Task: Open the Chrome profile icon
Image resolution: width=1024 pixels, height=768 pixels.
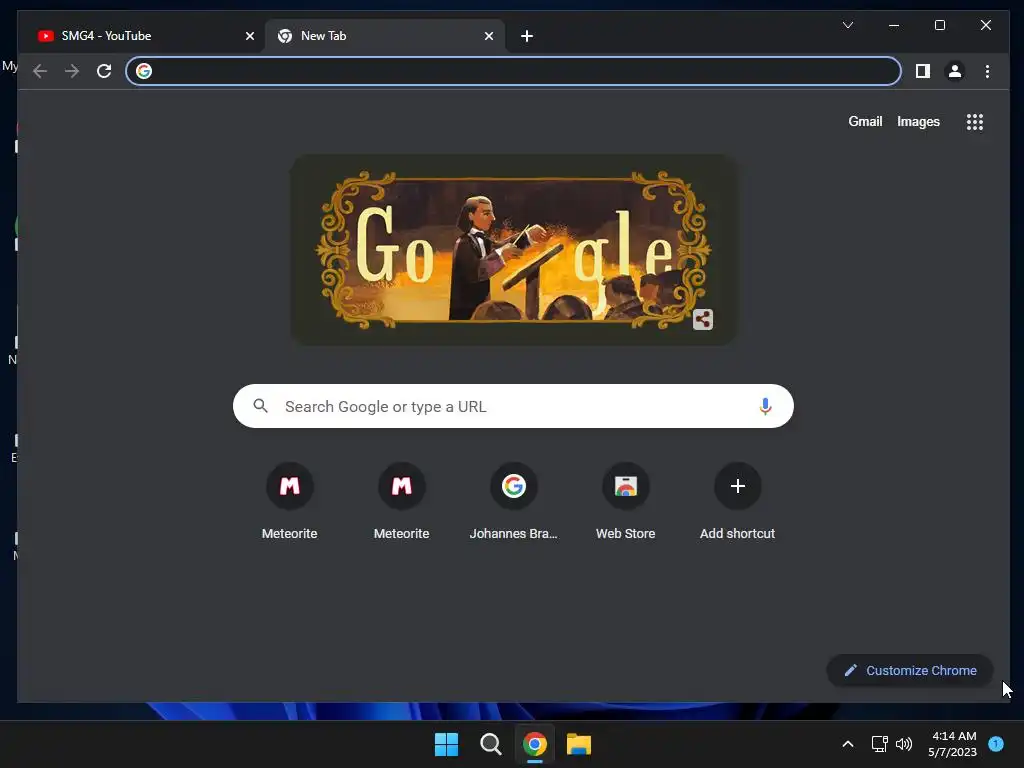Action: tap(954, 71)
